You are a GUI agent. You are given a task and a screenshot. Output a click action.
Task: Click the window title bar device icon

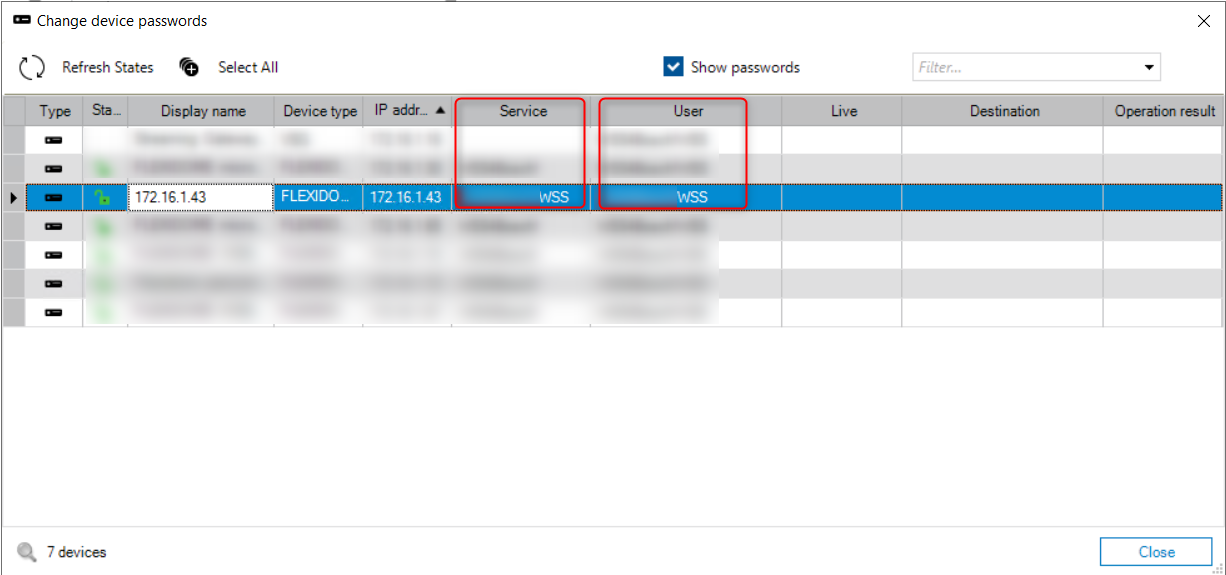tap(21, 20)
